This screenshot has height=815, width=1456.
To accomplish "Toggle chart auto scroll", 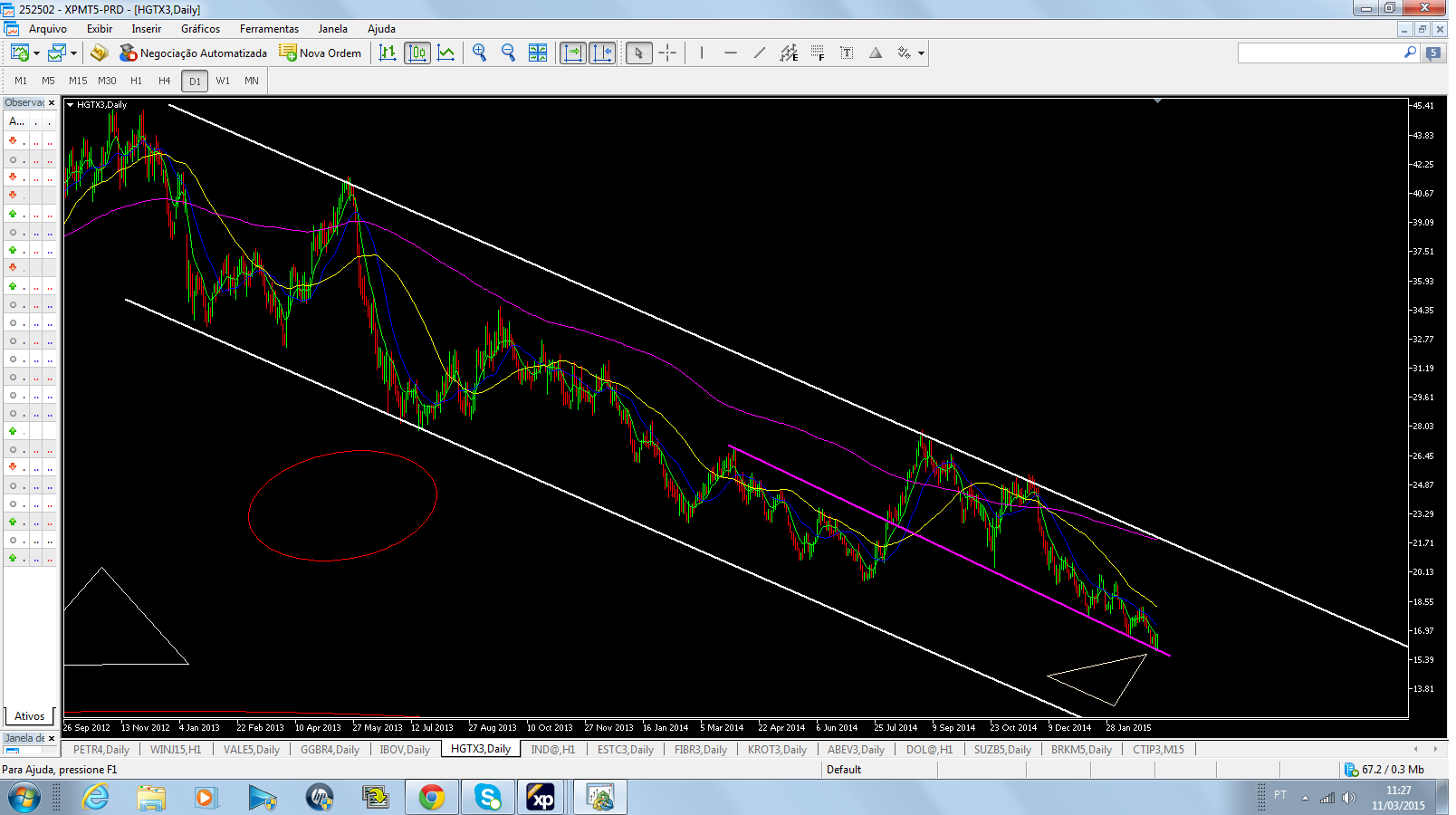I will point(573,53).
